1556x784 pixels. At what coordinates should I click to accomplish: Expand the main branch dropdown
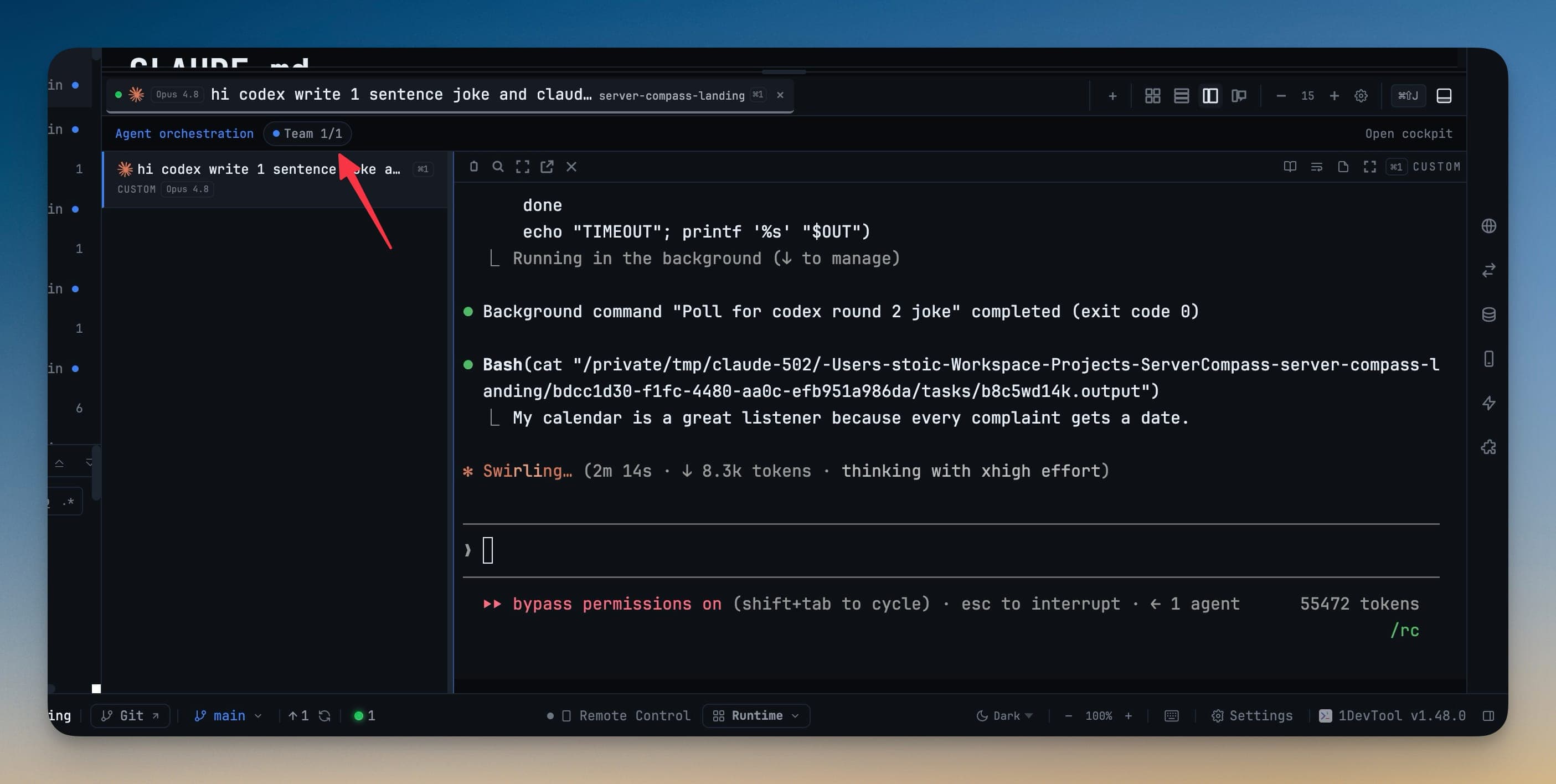click(228, 716)
